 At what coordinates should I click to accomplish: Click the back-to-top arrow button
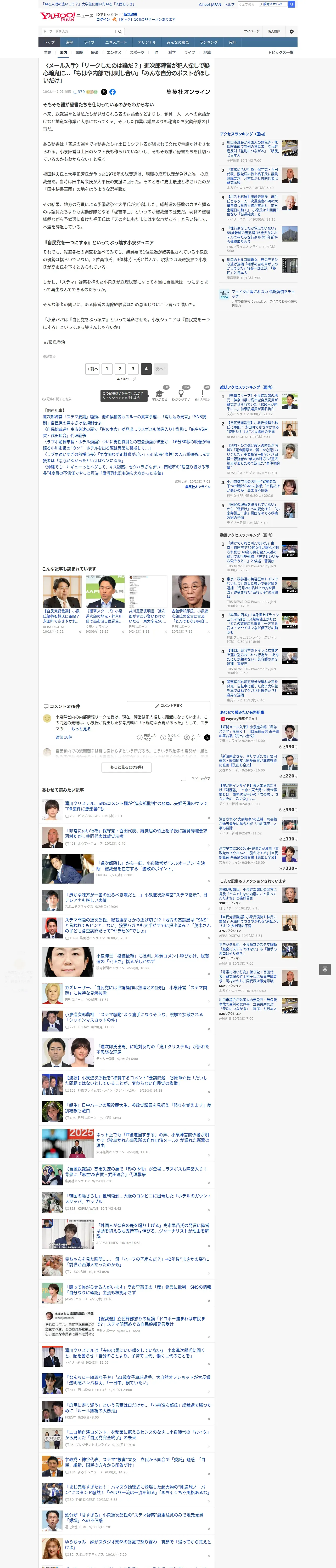[x=325, y=969]
